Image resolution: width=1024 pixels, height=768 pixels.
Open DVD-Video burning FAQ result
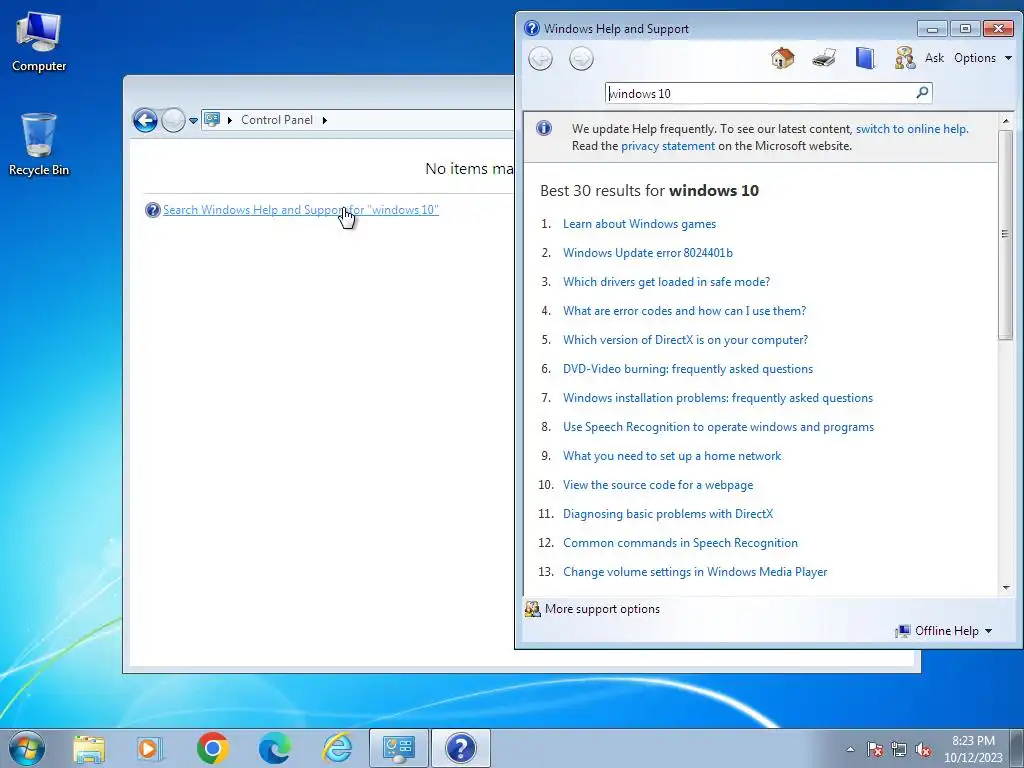[x=688, y=369]
